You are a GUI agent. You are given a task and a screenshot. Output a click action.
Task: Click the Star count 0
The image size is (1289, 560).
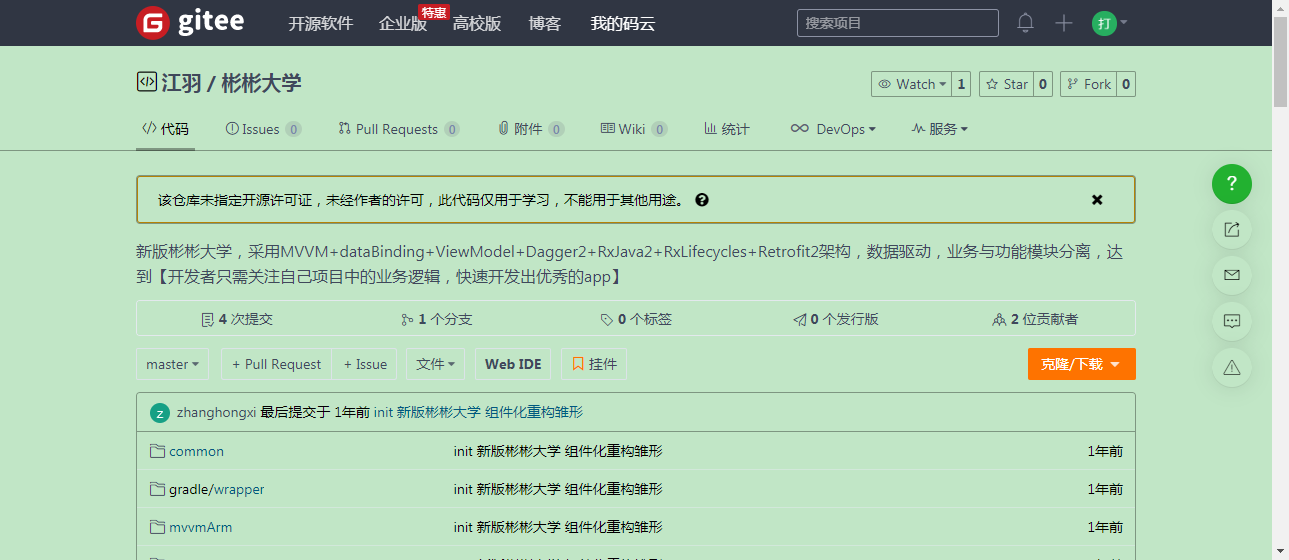tap(1043, 84)
